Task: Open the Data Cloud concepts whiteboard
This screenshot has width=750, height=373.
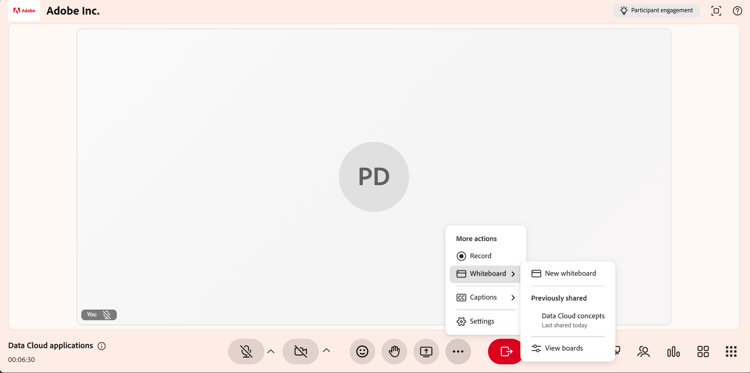Action: point(567,320)
